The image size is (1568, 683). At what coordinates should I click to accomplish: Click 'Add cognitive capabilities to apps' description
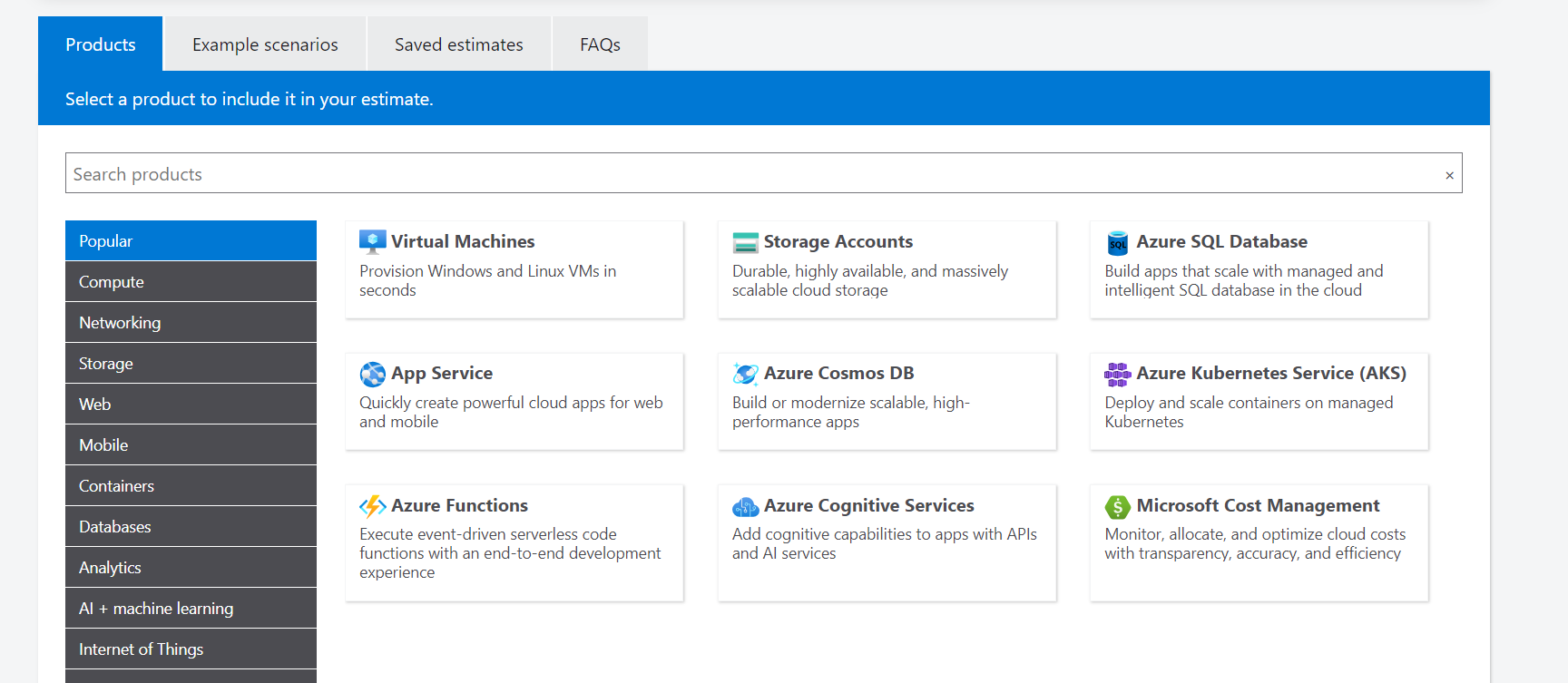coord(885,543)
